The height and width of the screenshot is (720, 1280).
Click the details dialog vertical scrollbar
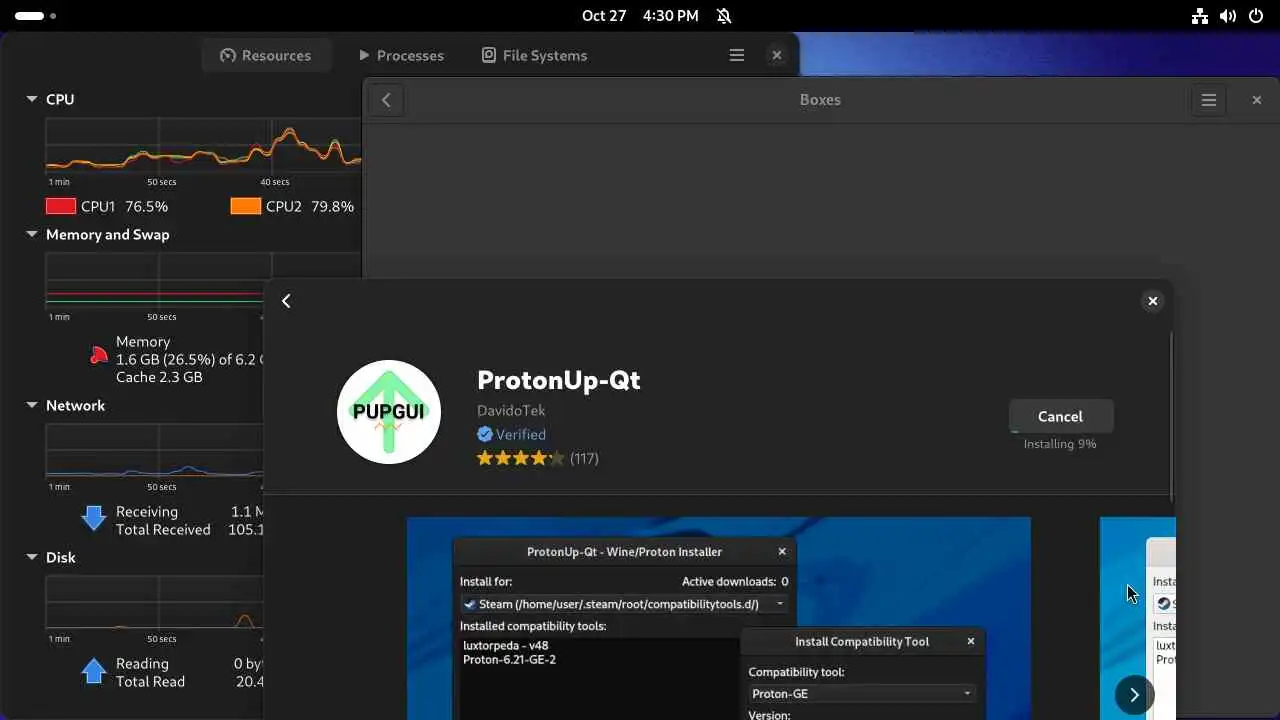point(1171,414)
